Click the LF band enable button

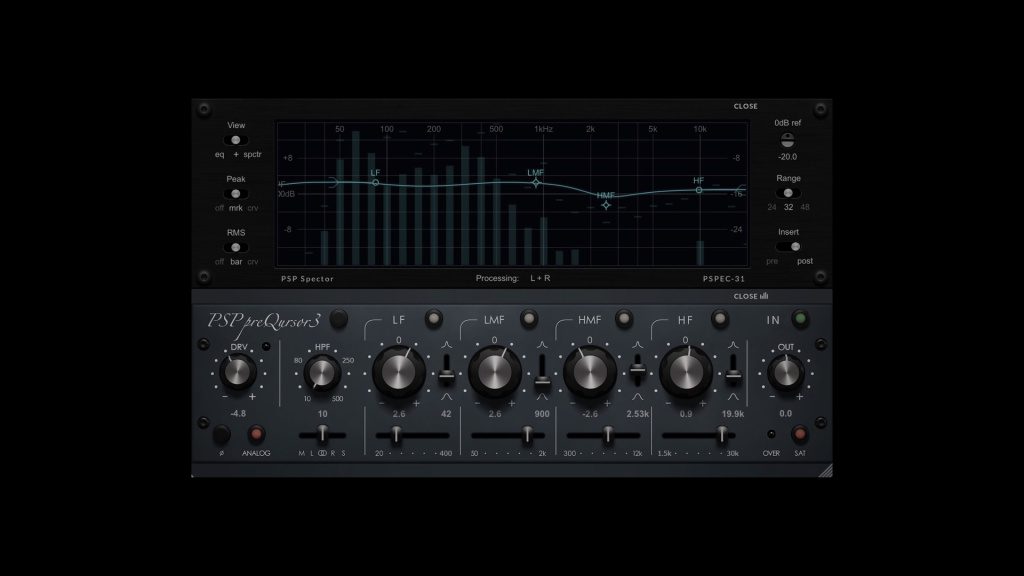coord(433,319)
